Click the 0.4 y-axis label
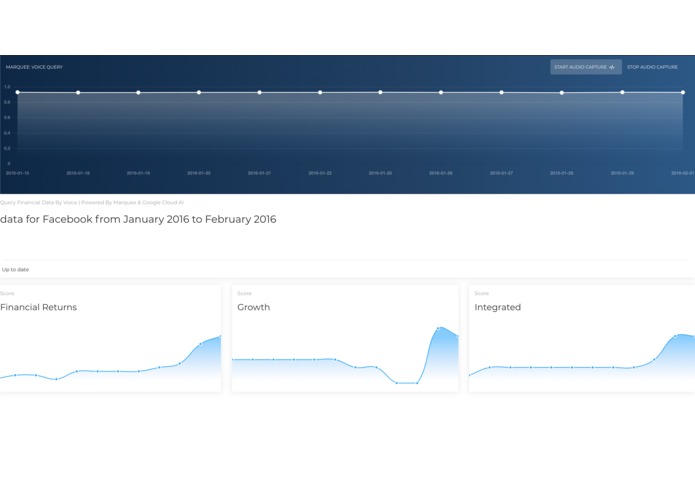This screenshot has width=695, height=494. [x=7, y=133]
